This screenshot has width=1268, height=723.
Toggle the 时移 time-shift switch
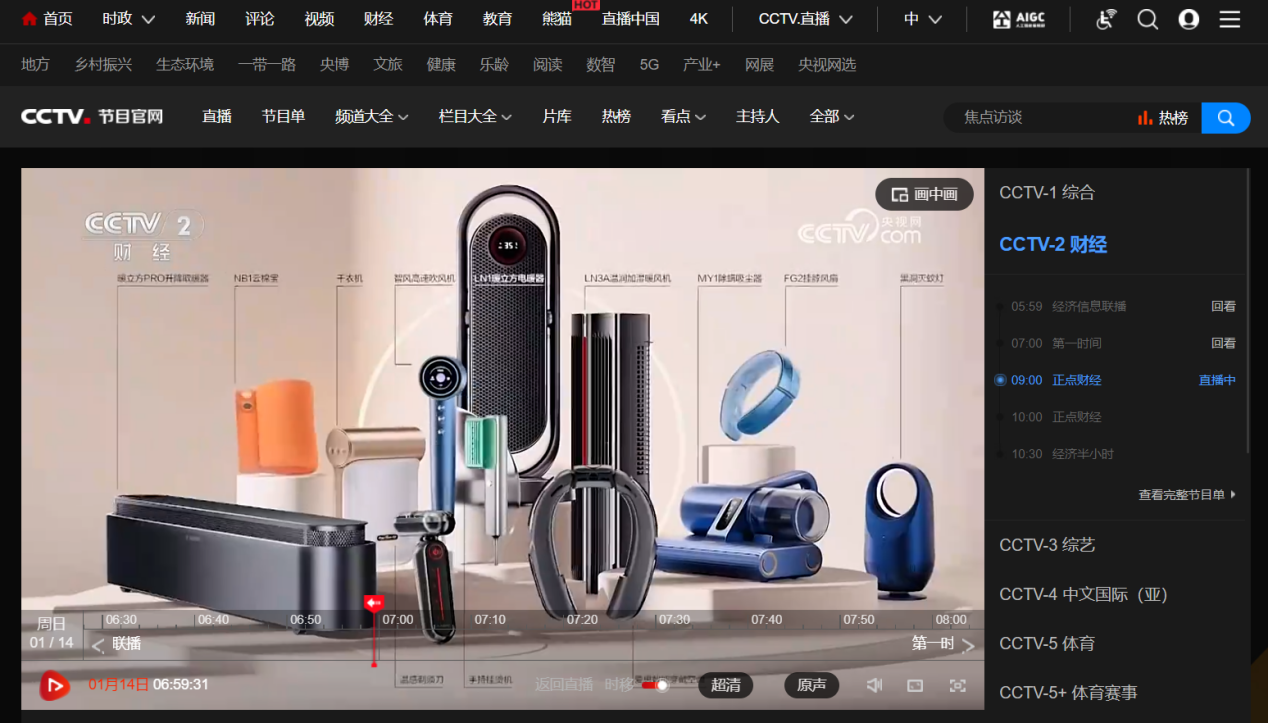(x=655, y=685)
